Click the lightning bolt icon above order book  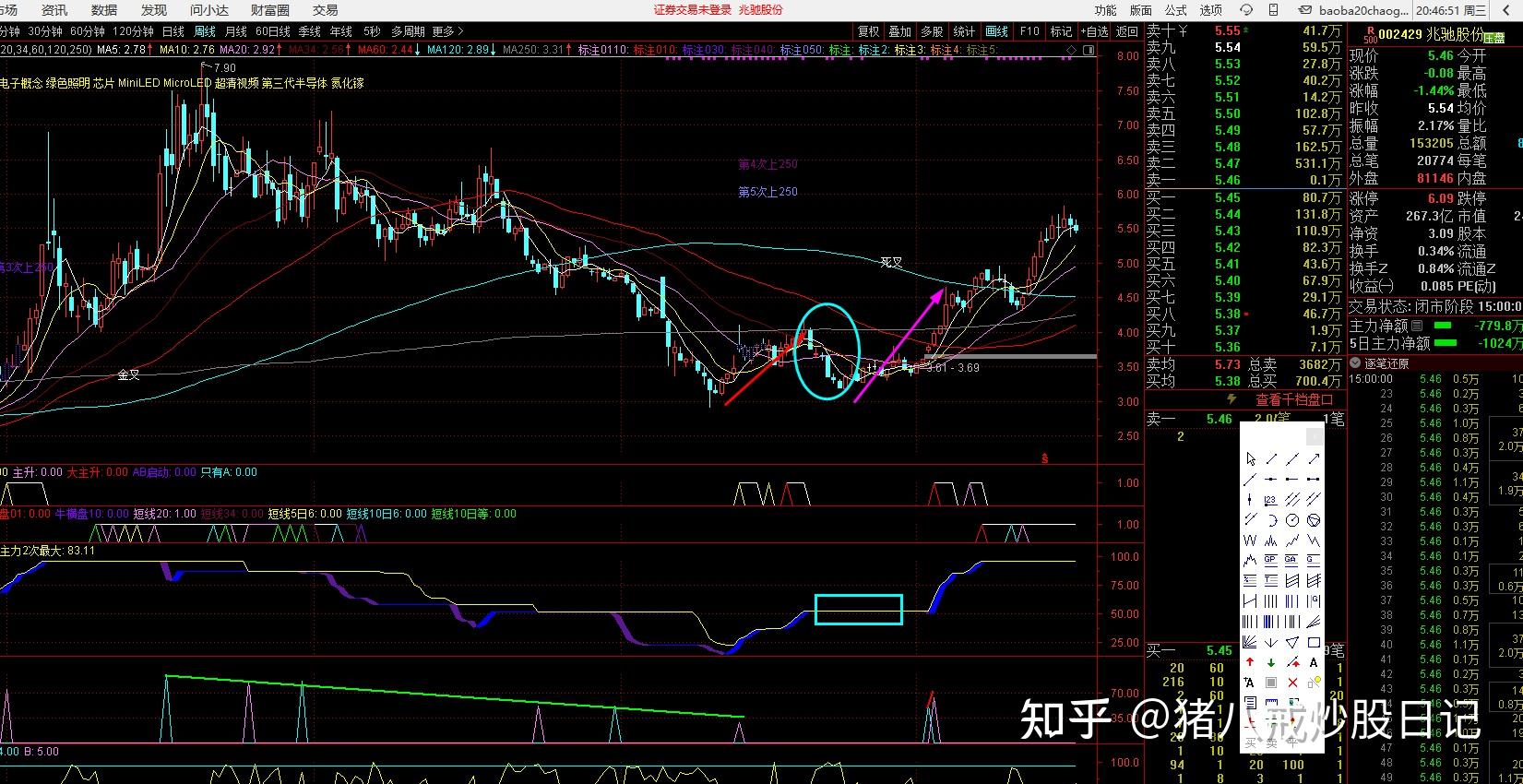click(x=1231, y=398)
